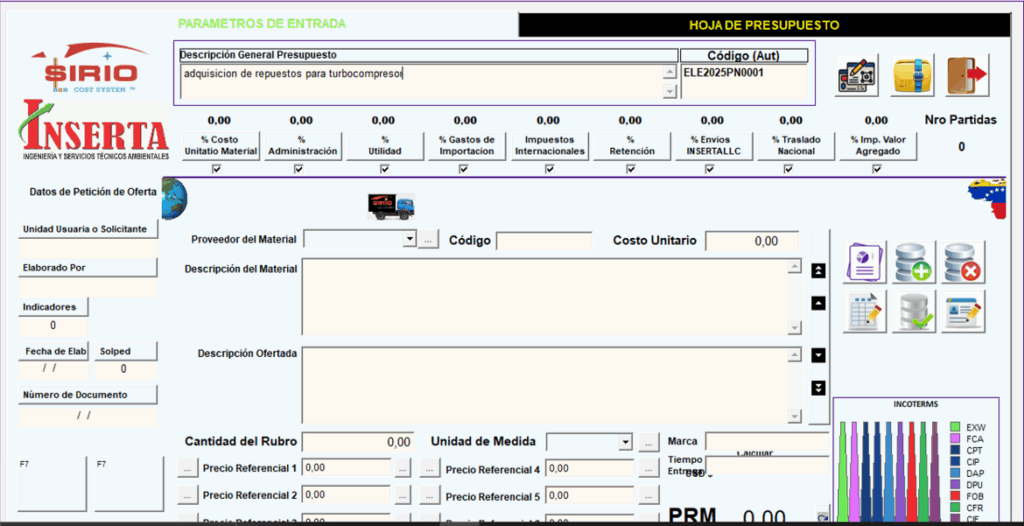Switch to PARAMETROS DE ENTRADA tab
Viewport: 1024px width, 526px height.
(x=261, y=23)
